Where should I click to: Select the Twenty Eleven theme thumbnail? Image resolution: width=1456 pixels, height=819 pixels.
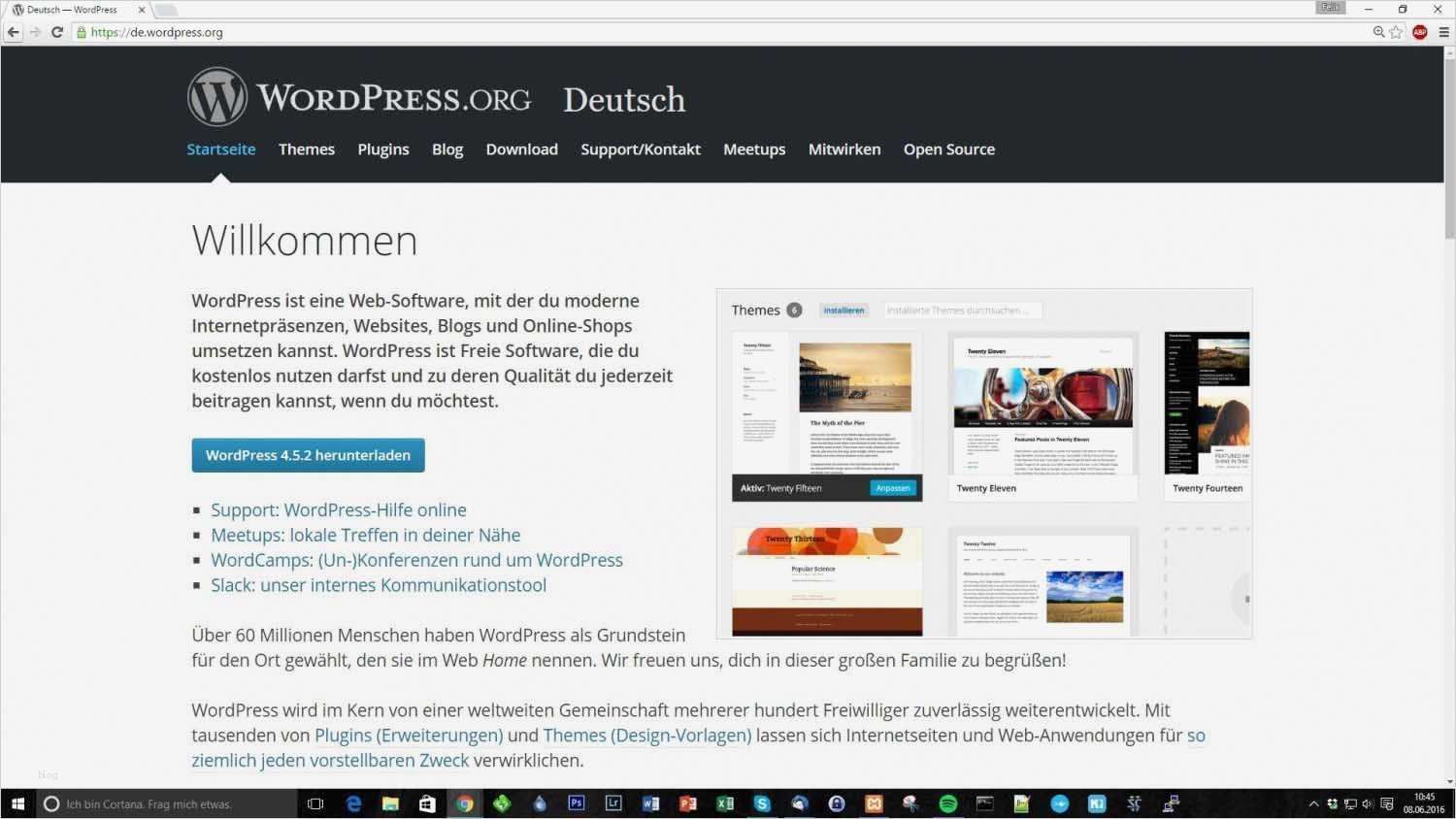coord(1042,416)
